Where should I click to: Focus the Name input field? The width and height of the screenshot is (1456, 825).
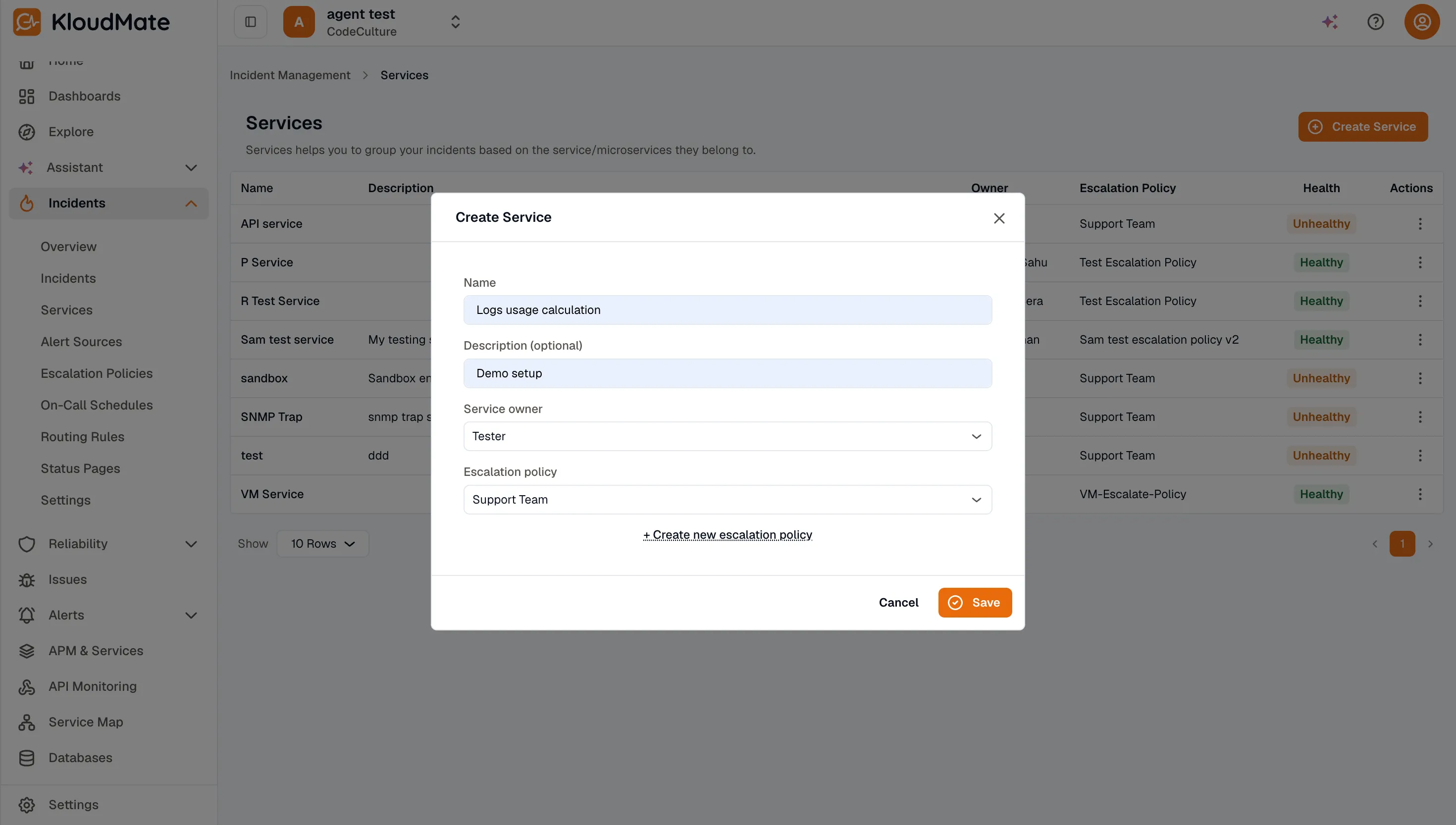(x=728, y=310)
